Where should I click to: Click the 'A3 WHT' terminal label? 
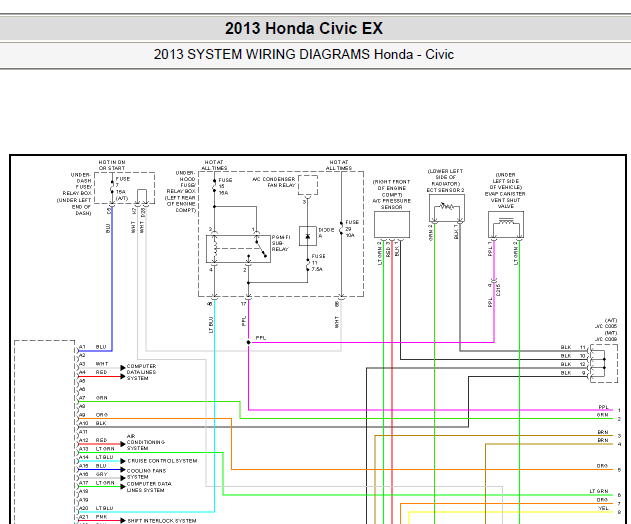[x=93, y=364]
